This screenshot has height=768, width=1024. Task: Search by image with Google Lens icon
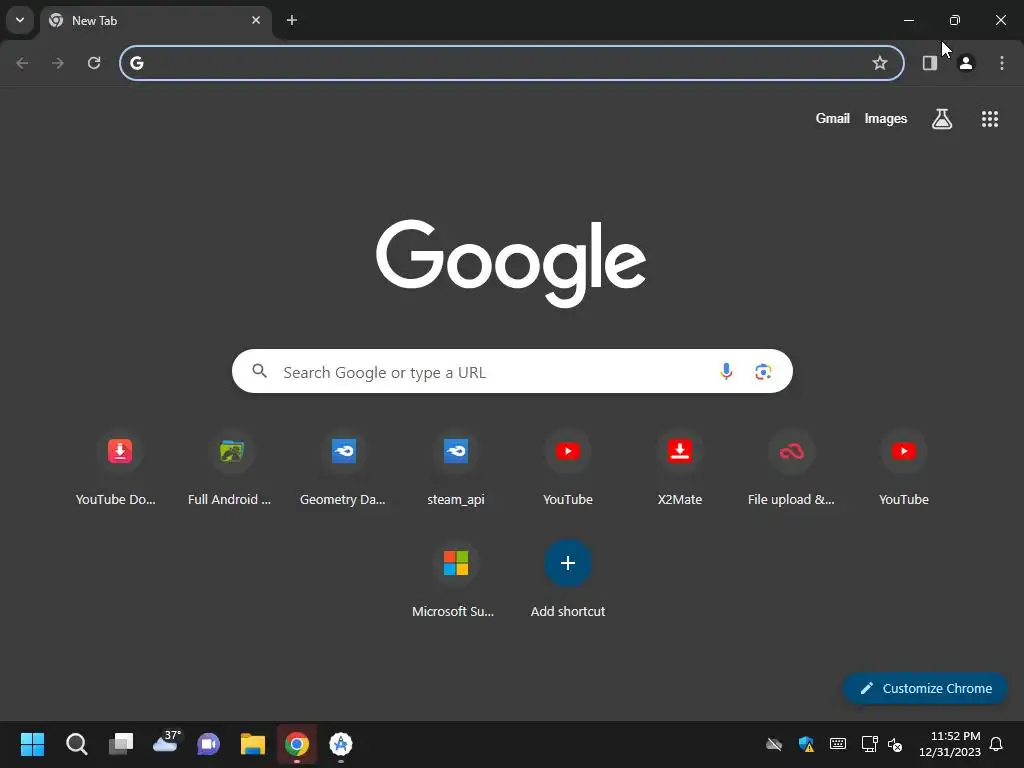point(763,372)
